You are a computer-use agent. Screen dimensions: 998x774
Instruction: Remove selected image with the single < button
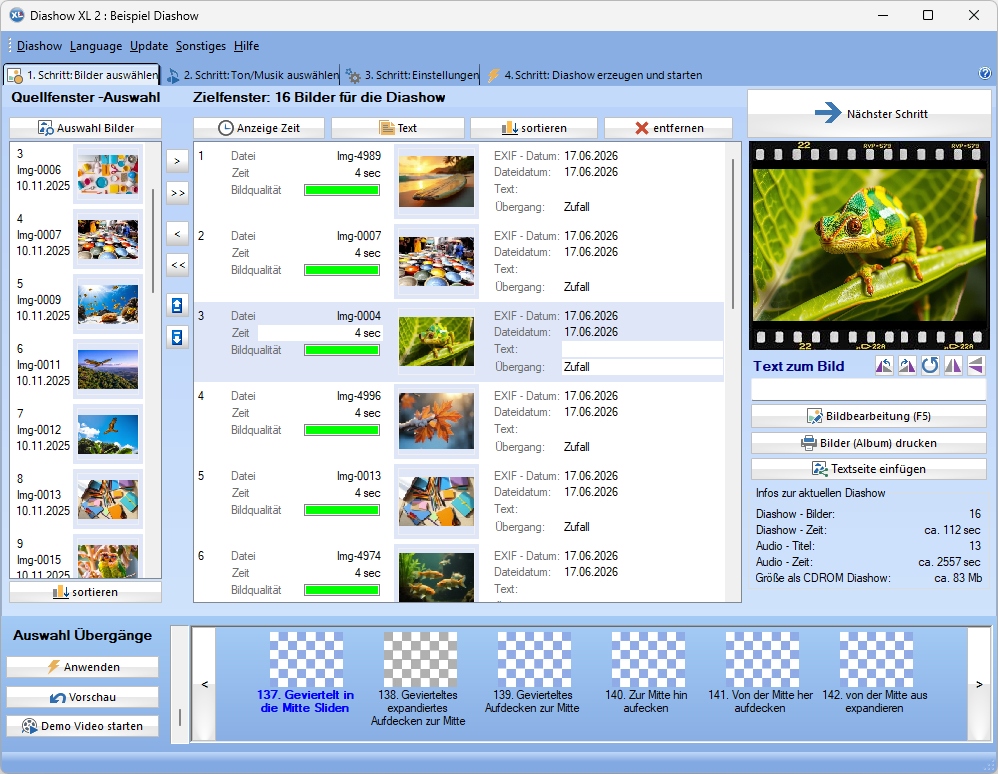click(x=177, y=234)
